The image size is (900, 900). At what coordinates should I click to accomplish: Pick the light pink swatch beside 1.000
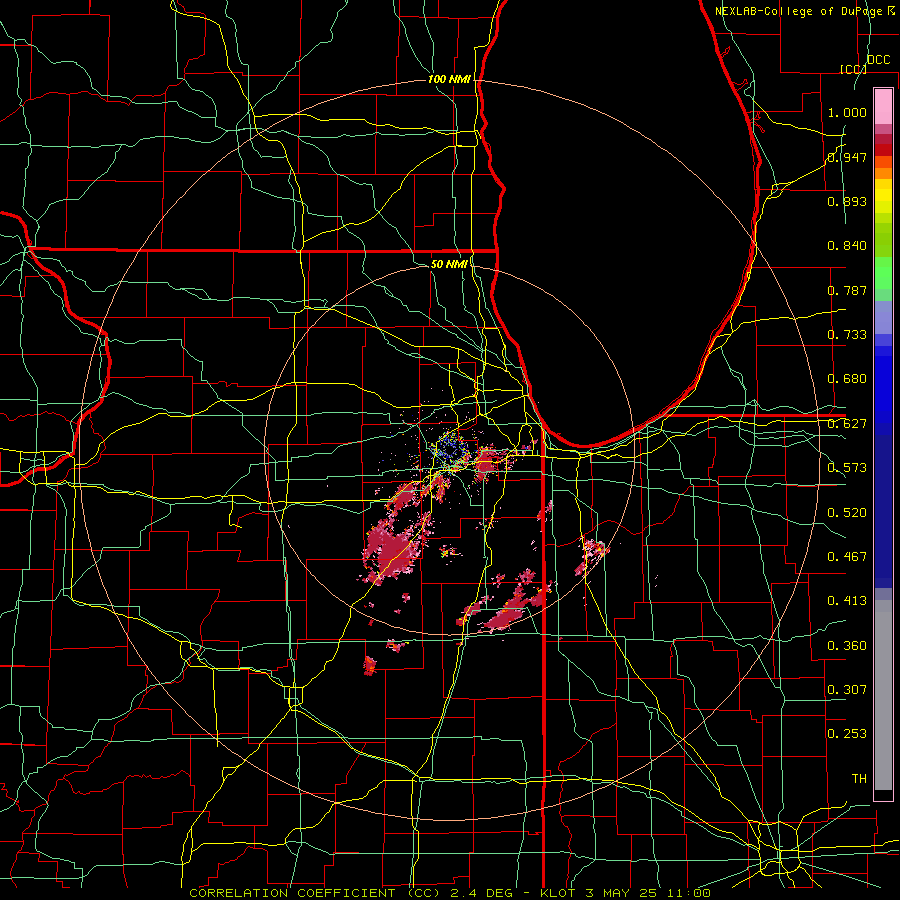[883, 107]
